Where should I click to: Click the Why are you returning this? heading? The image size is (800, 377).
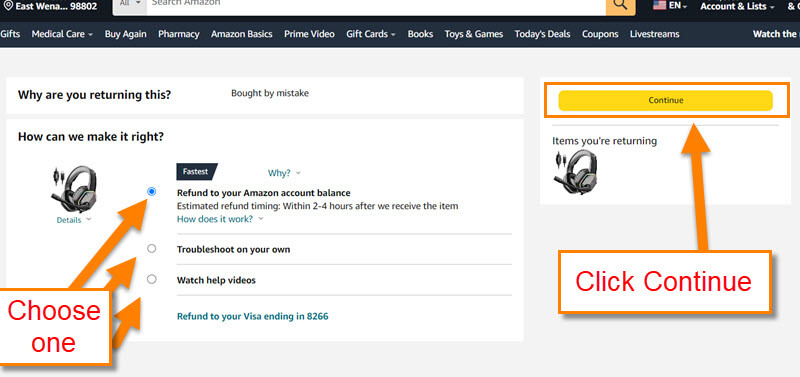94,95
